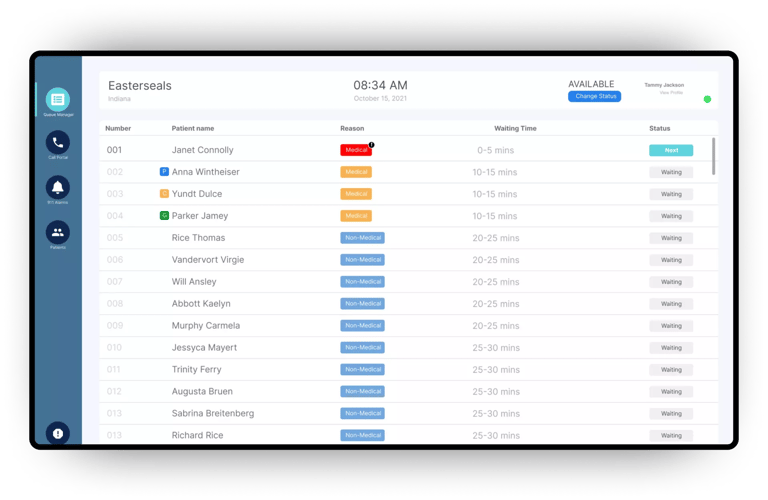Select patient Richard Rice
768x500 pixels.
[x=197, y=435]
